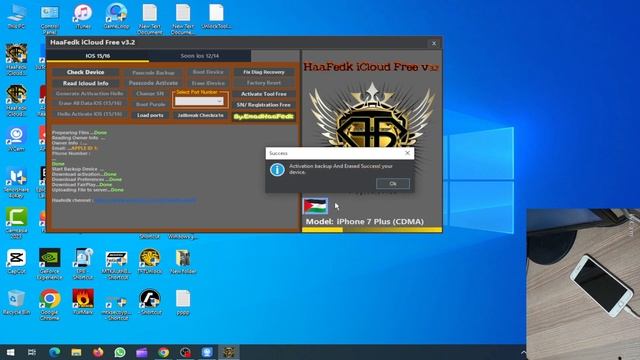Open GeForce Experience desktop shortcut
Image resolution: width=640 pixels, height=360 pixels.
click(50, 264)
